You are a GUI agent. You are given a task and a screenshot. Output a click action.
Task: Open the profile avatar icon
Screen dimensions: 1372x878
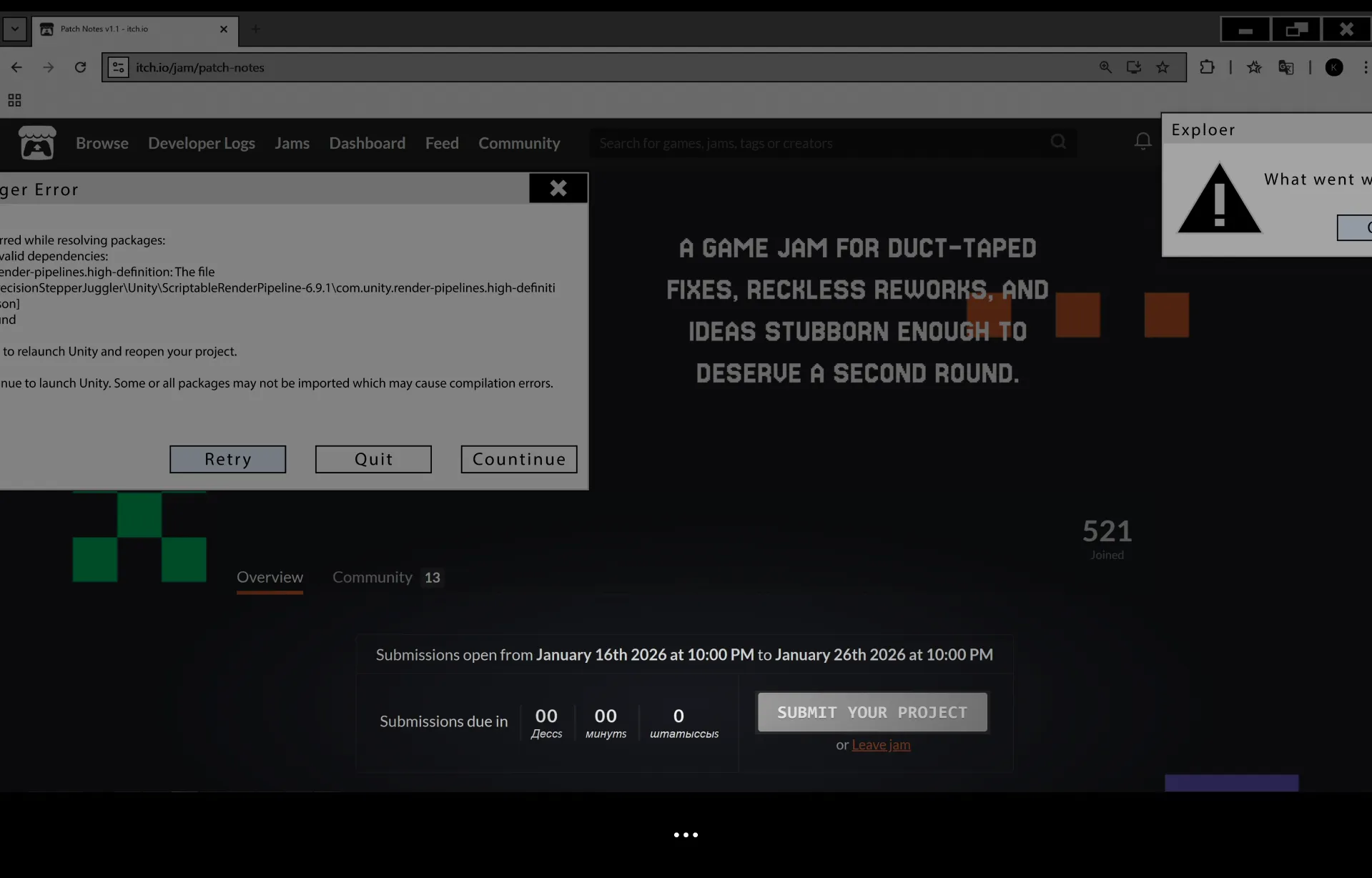pos(1333,67)
